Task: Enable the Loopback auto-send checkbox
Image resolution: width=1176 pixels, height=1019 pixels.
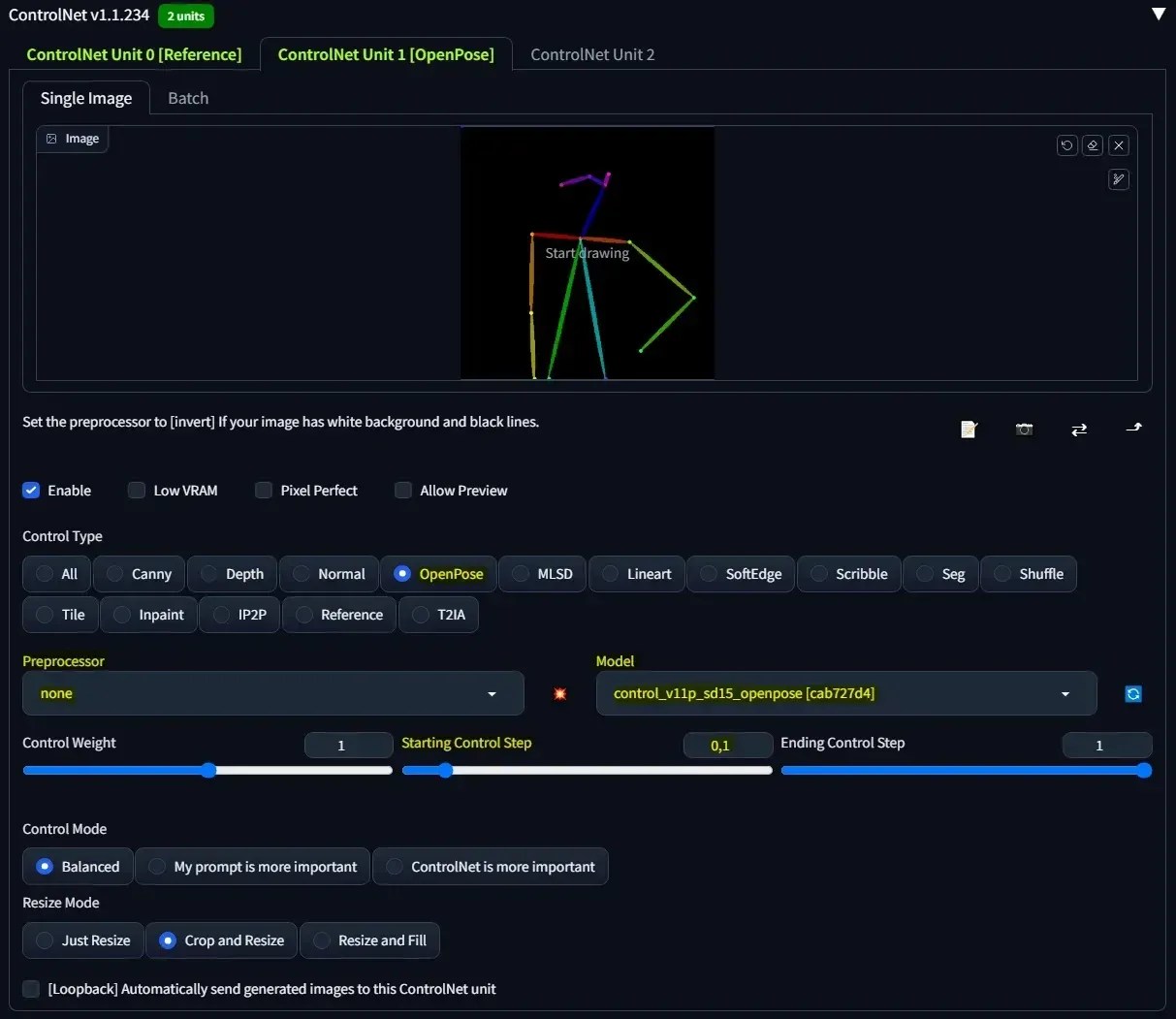Action: (31, 989)
